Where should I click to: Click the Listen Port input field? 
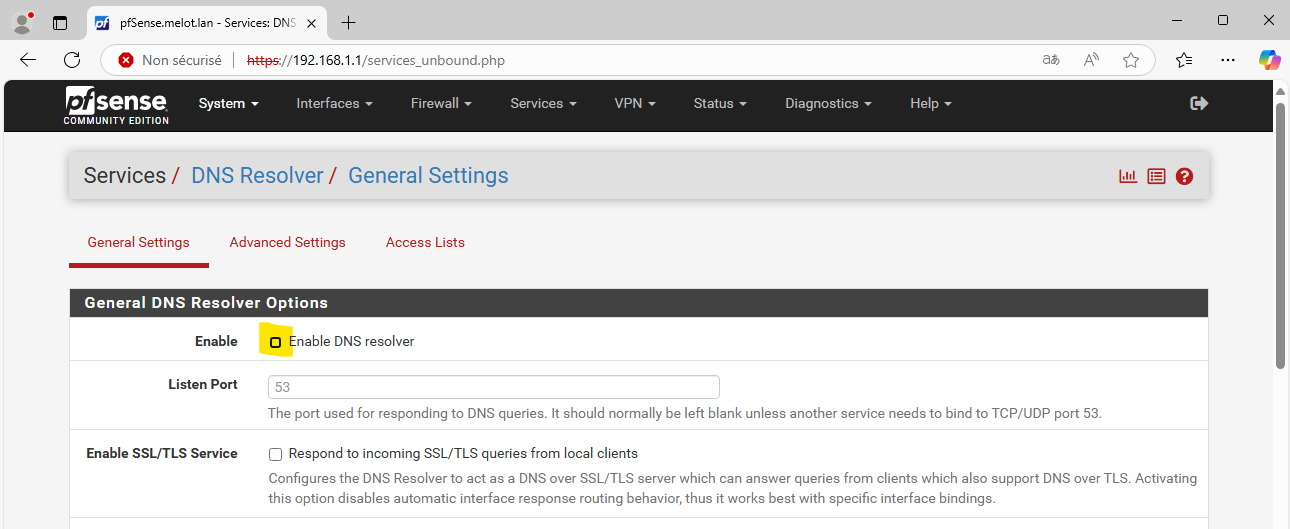(x=494, y=387)
